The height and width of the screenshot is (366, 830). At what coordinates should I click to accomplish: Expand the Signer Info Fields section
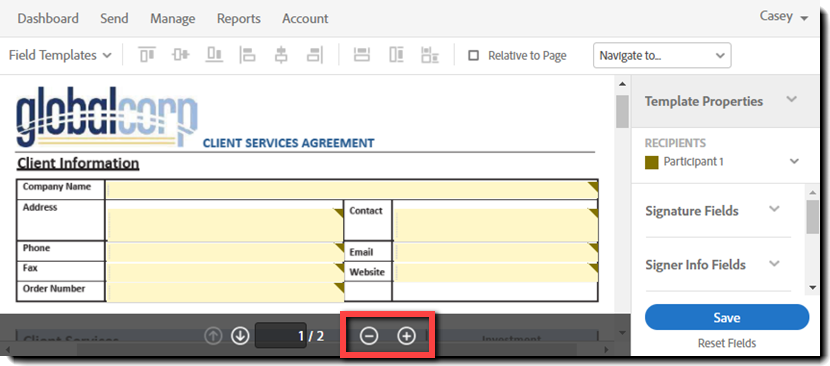[x=774, y=263]
